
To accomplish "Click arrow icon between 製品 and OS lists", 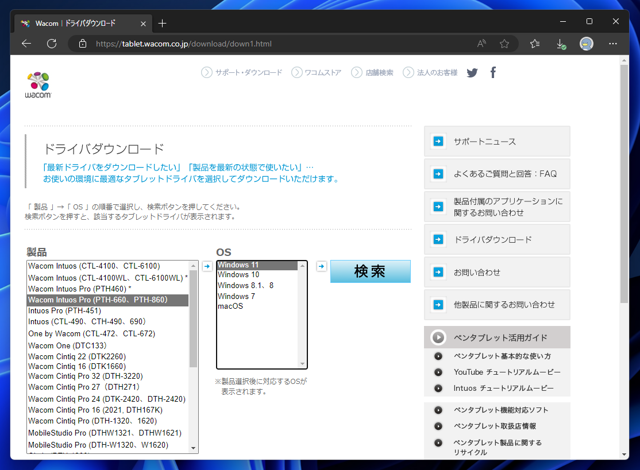I will click(207, 266).
